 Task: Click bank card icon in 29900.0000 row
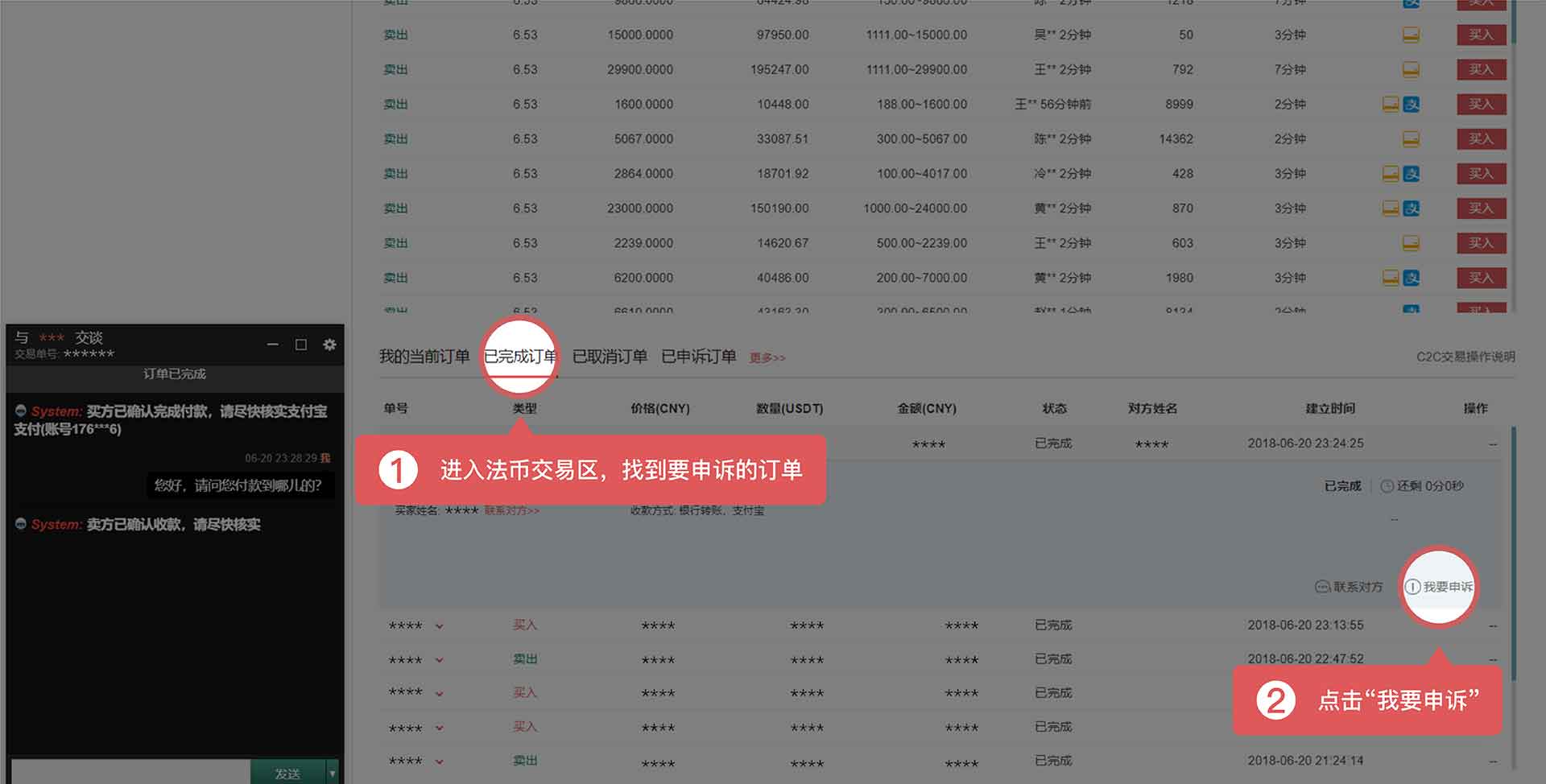[1411, 69]
